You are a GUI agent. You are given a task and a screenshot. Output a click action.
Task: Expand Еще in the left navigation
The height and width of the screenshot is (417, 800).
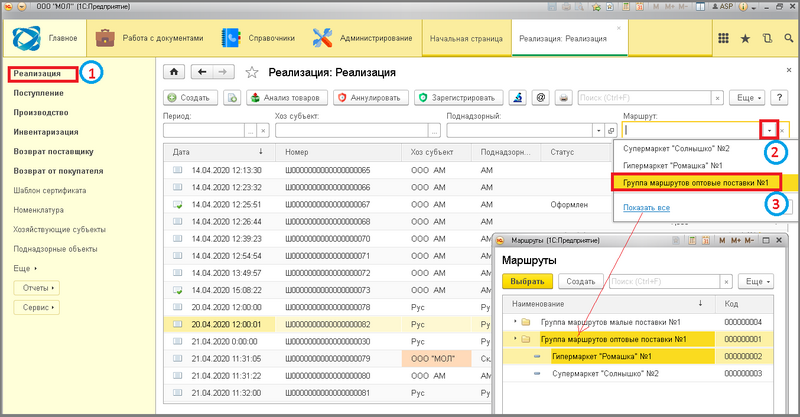(25, 268)
